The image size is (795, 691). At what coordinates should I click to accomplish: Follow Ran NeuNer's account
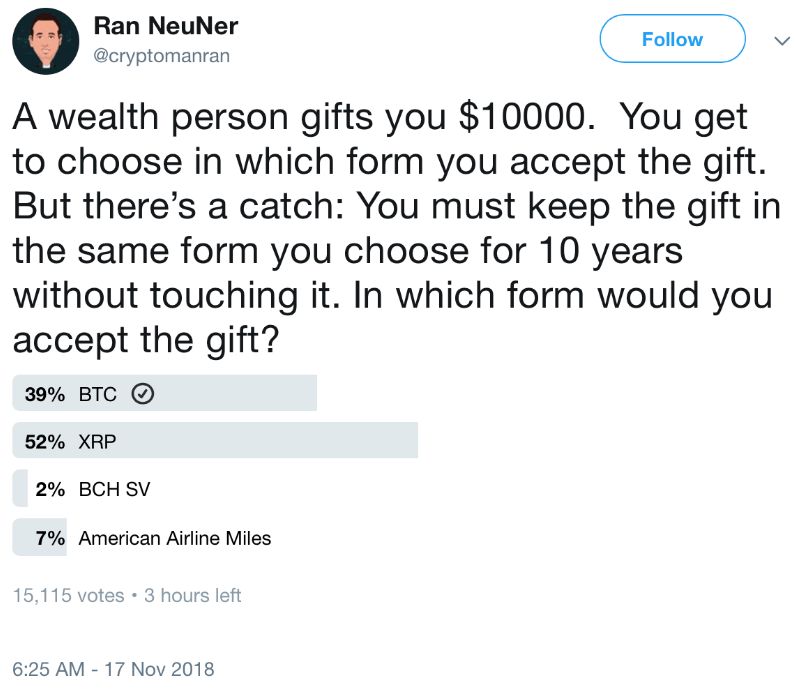point(671,39)
